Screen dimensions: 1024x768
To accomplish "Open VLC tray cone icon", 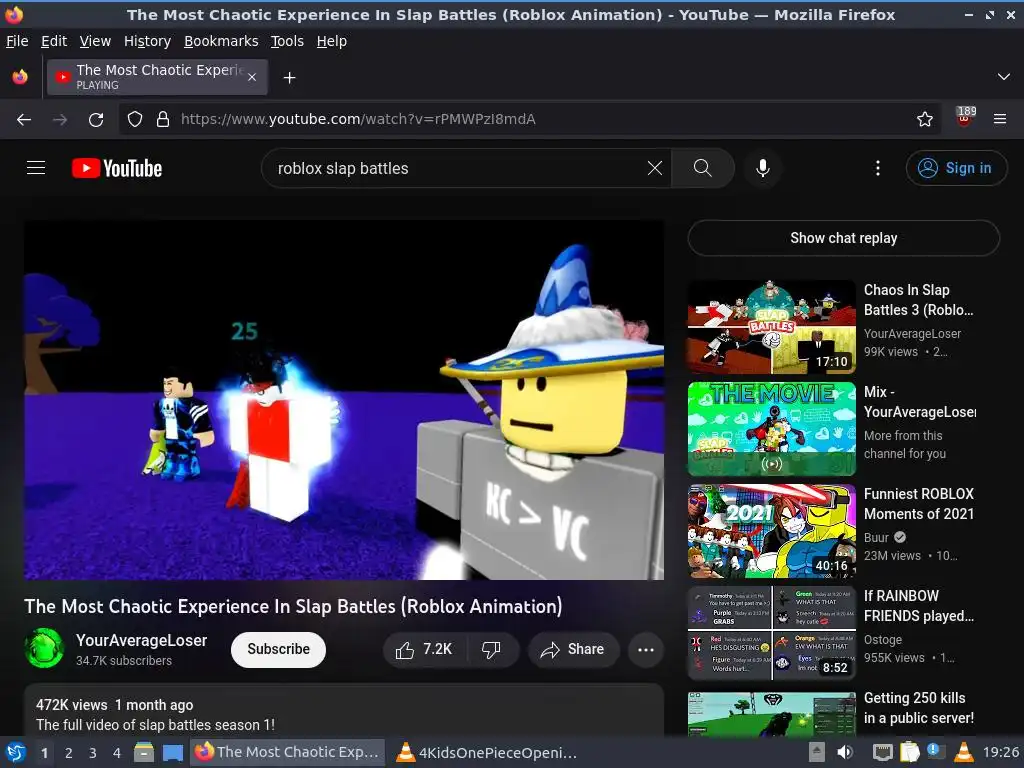I will [963, 752].
